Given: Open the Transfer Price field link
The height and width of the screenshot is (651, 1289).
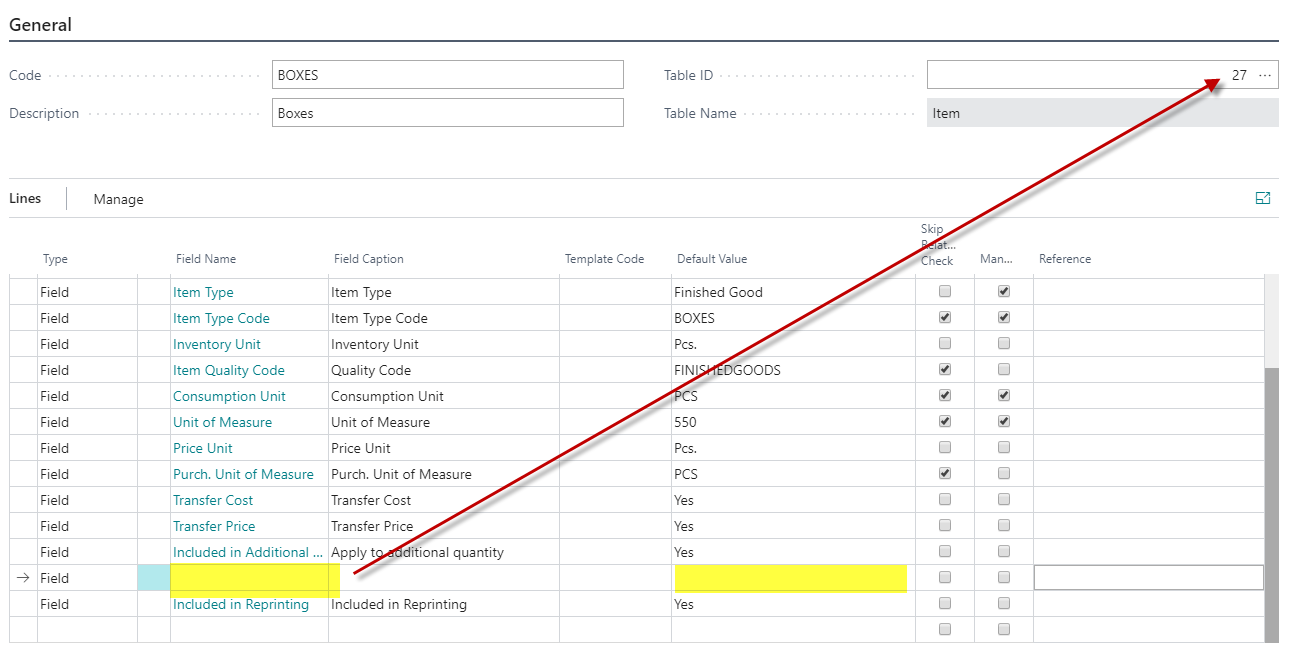Looking at the screenshot, I should click(214, 526).
